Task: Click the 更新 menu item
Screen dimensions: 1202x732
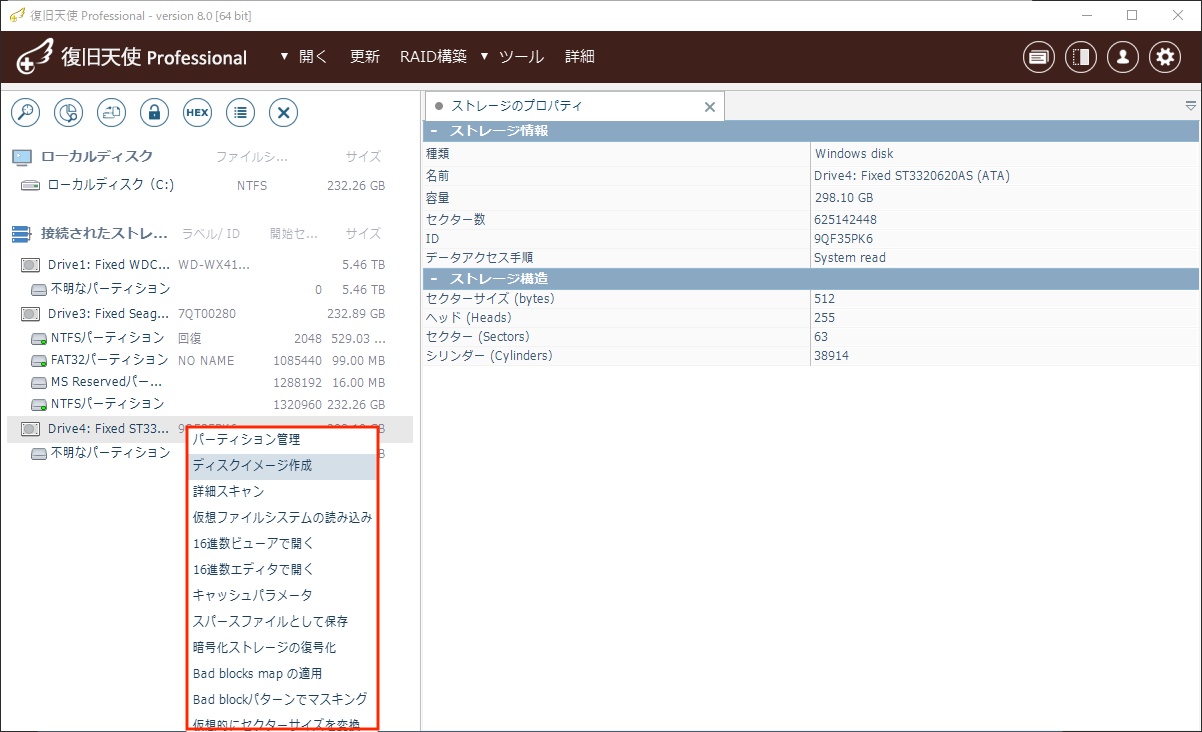Action: [x=365, y=57]
